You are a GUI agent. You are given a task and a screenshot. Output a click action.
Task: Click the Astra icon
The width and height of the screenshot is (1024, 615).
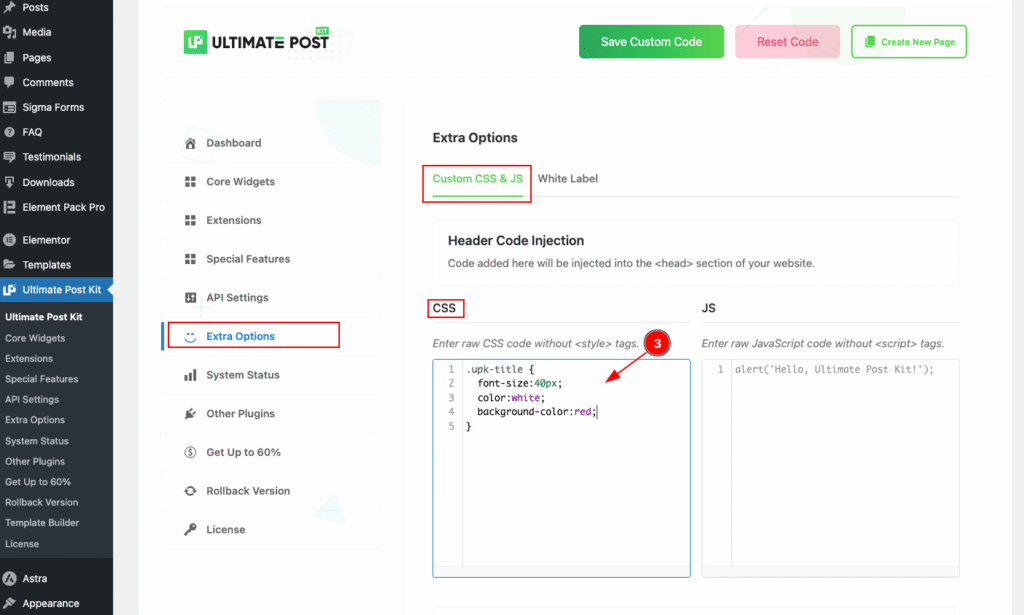point(10,578)
